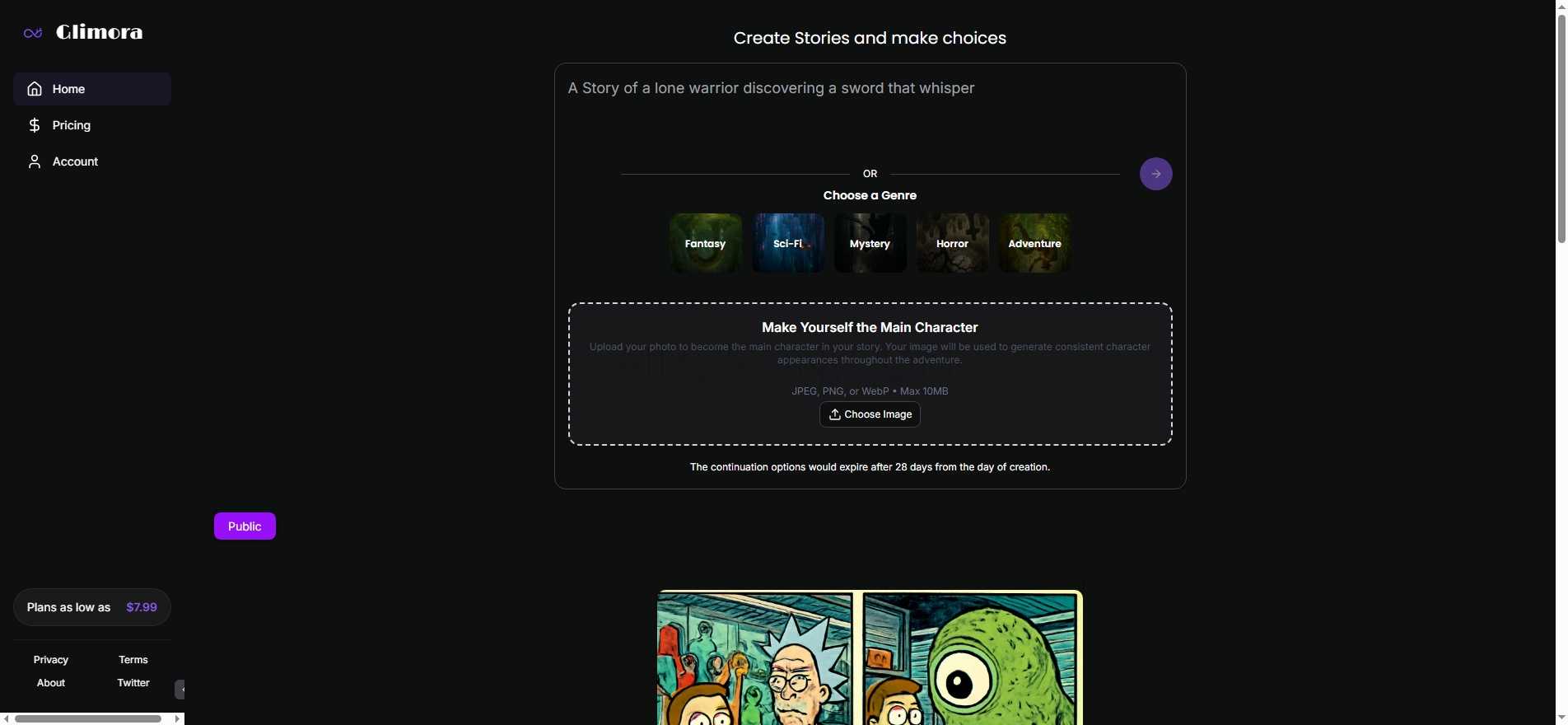Click the Pricing dollar sign icon
Viewport: 1568px width, 725px height.
(x=35, y=125)
